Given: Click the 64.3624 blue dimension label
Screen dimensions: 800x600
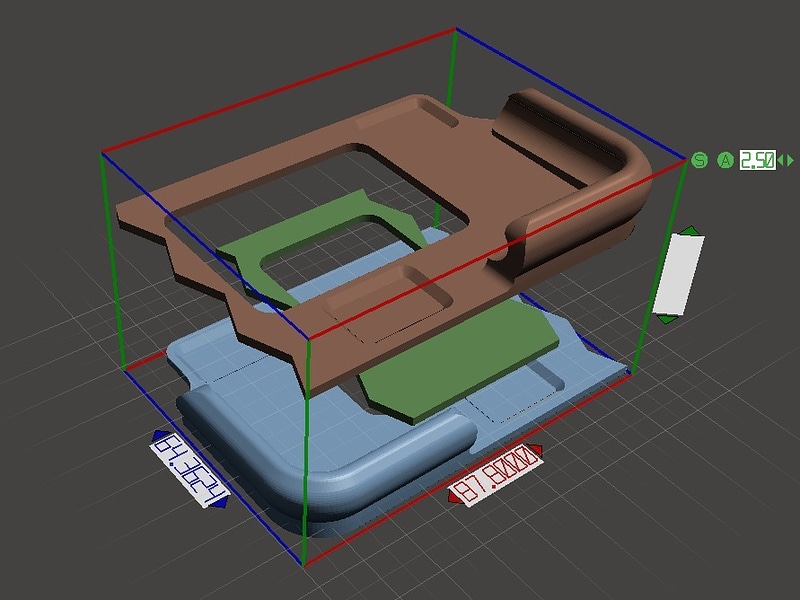Looking at the screenshot, I should coord(190,471).
